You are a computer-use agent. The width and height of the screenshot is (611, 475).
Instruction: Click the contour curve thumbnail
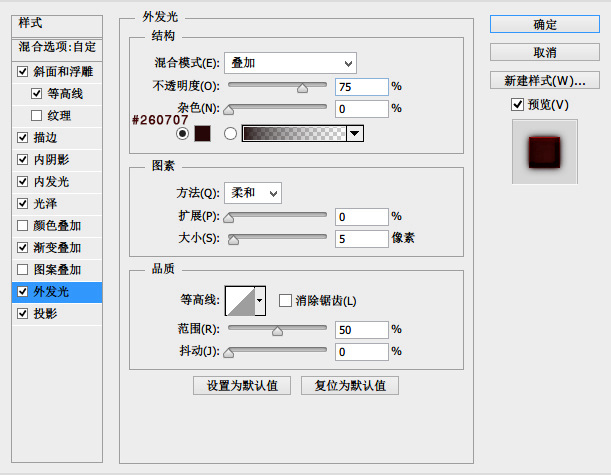click(x=240, y=300)
